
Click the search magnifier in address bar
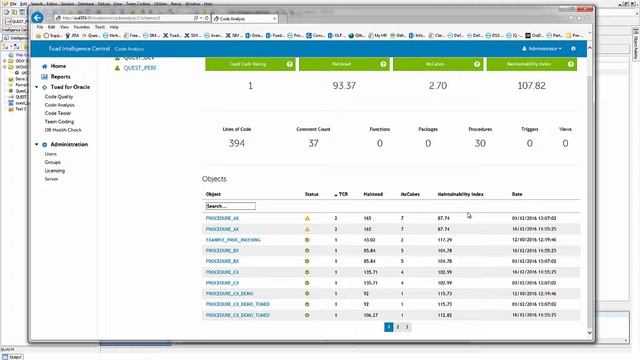point(196,18)
